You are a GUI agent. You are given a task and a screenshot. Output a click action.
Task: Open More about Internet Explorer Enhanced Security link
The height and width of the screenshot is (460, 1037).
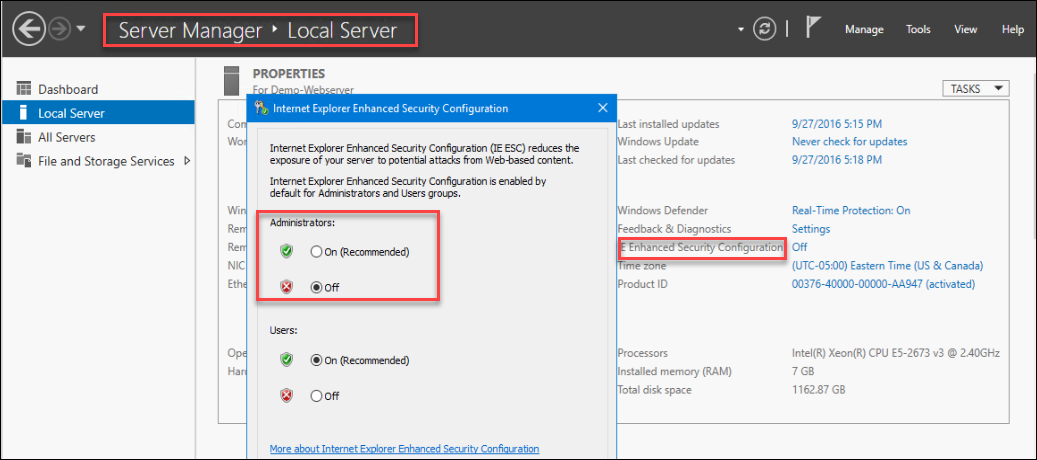point(404,448)
